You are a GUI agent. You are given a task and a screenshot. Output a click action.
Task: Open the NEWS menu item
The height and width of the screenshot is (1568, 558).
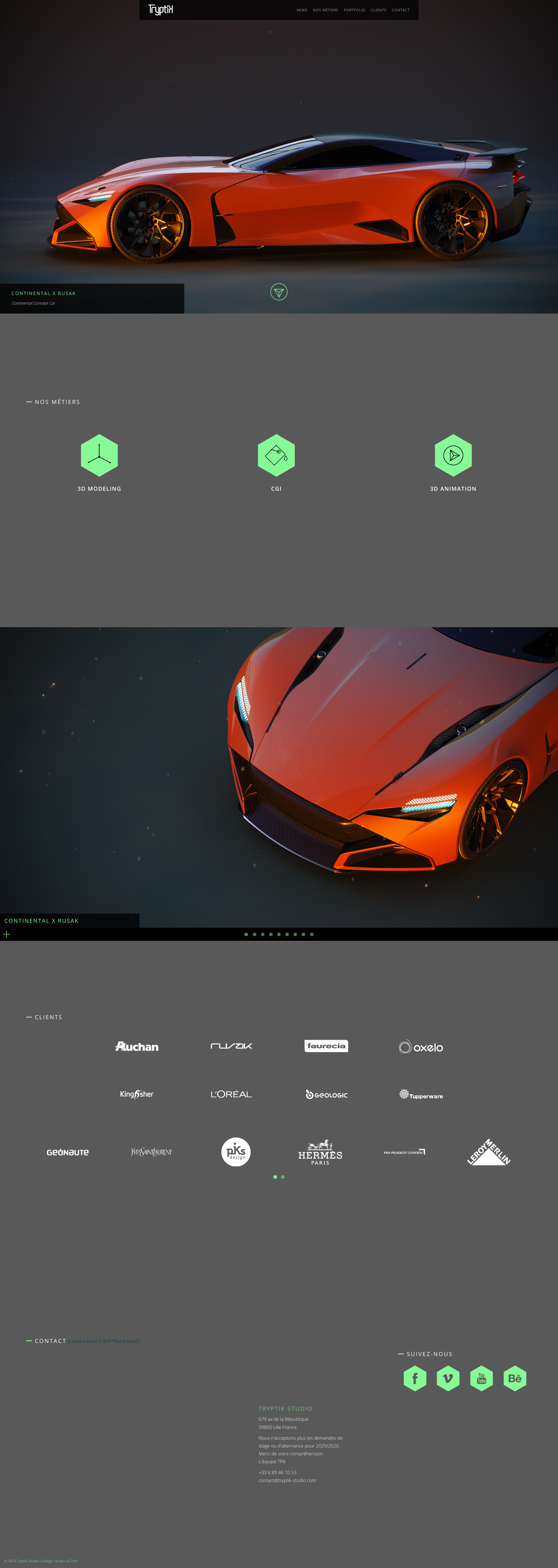point(302,10)
